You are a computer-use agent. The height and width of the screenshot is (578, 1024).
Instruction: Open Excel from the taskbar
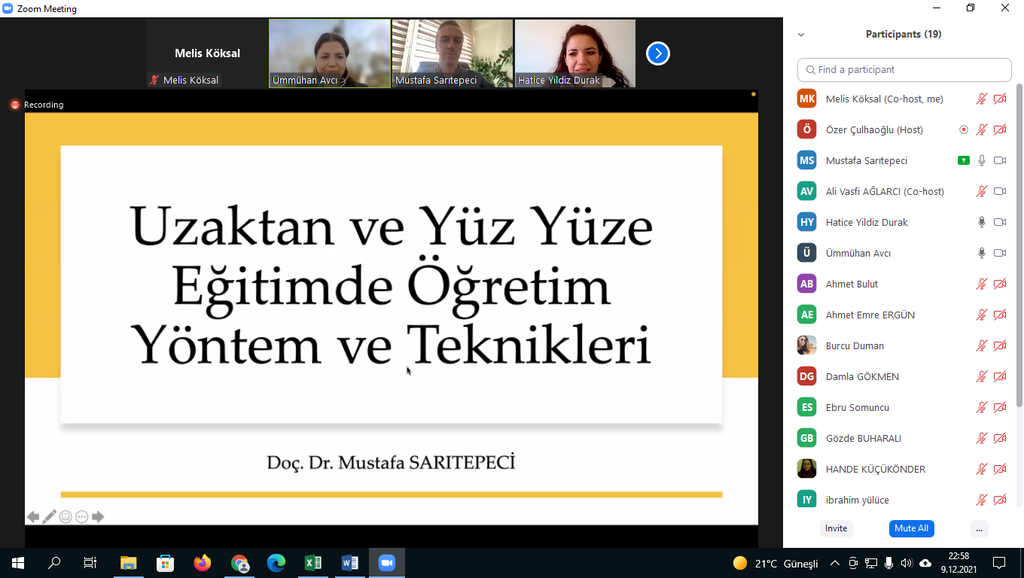pos(313,563)
